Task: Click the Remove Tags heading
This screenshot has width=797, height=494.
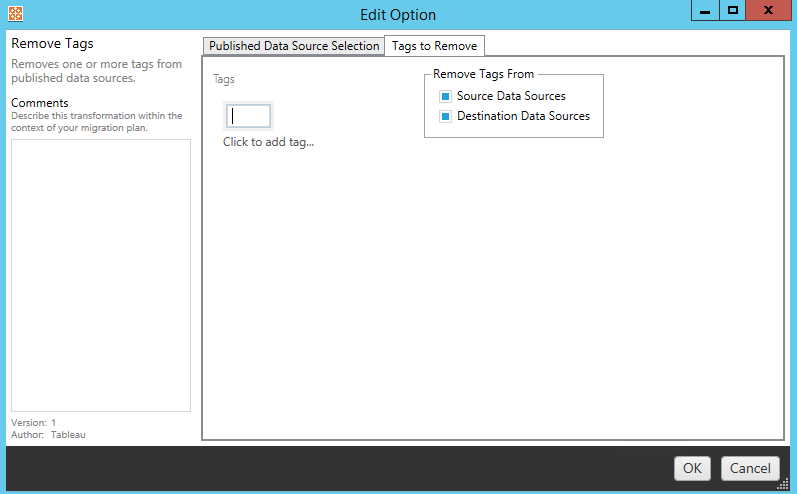Action: pos(52,44)
